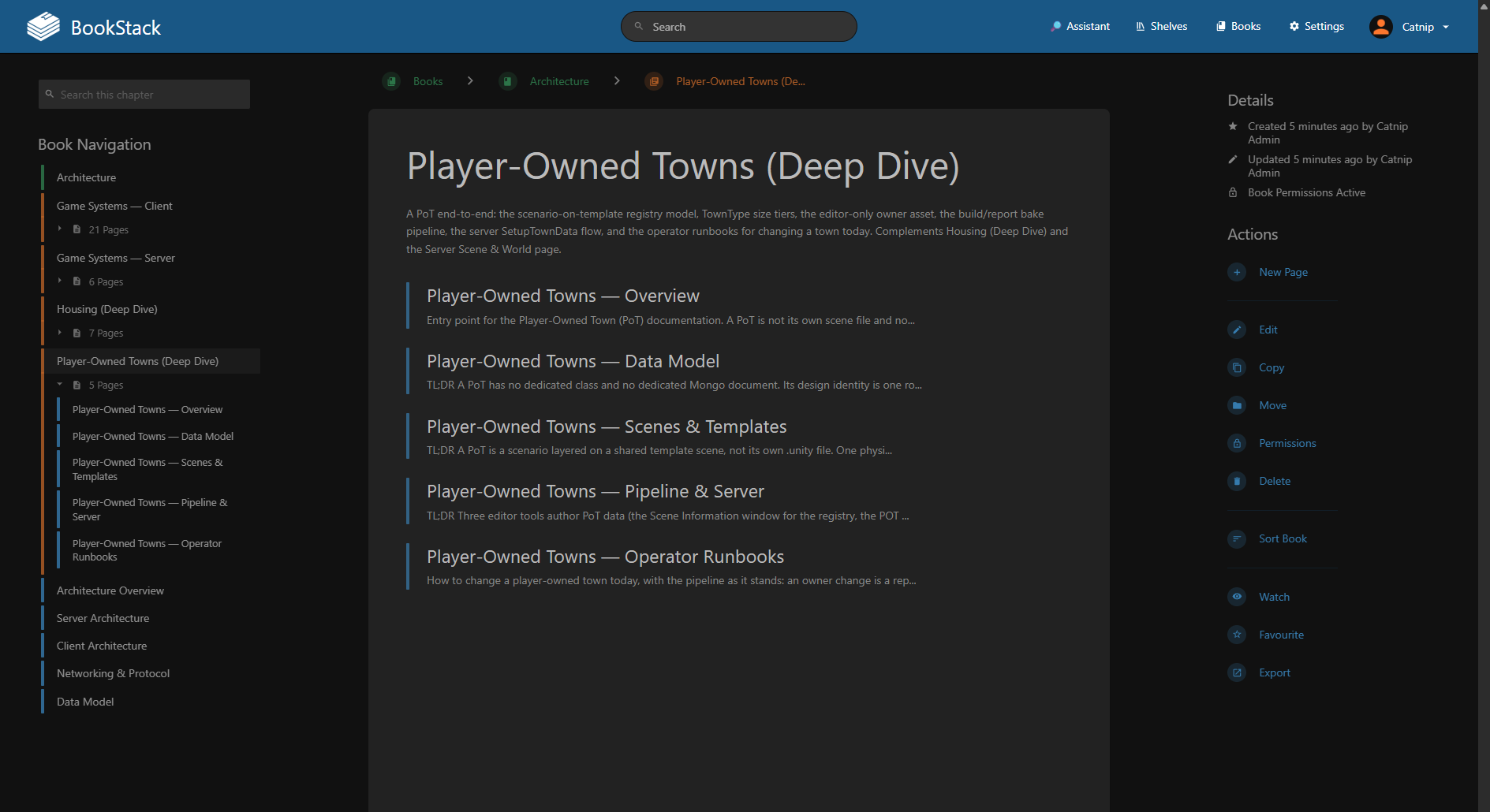This screenshot has width=1490, height=812.
Task: Open main list Player-Owned Towns — Data Model
Action: [573, 361]
